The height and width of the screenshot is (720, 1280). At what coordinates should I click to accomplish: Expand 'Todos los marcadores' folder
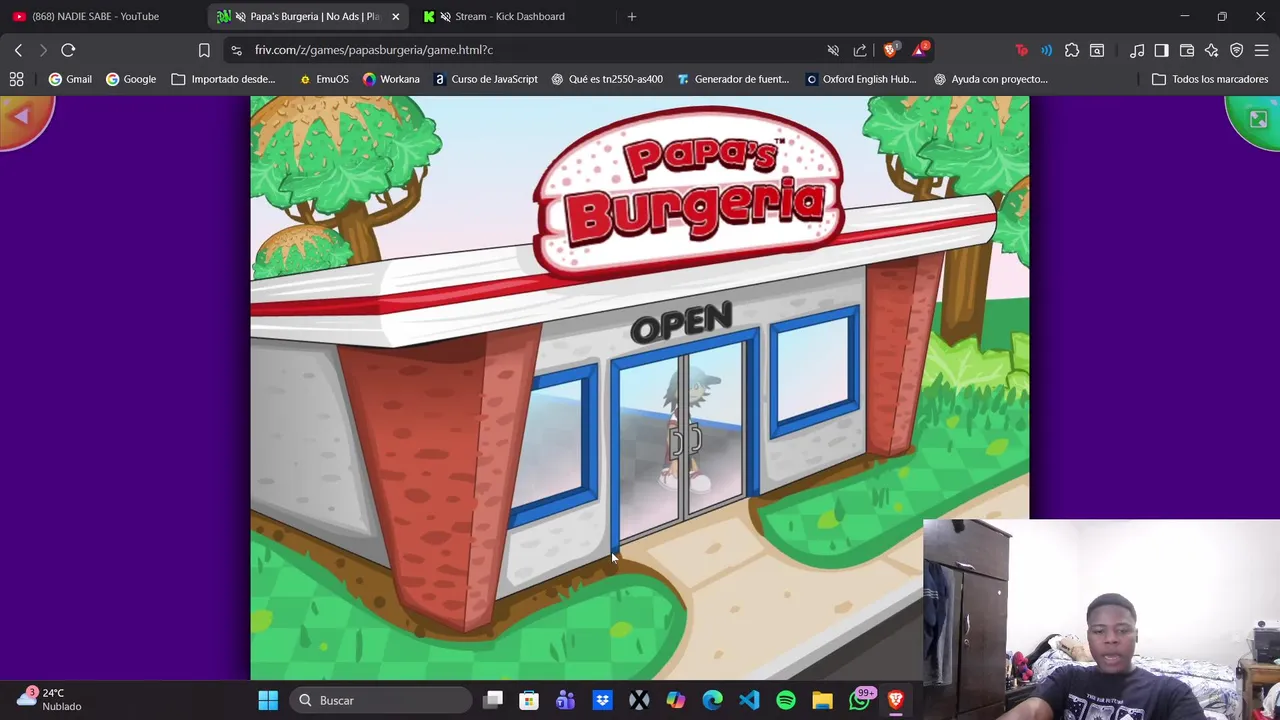1210,79
